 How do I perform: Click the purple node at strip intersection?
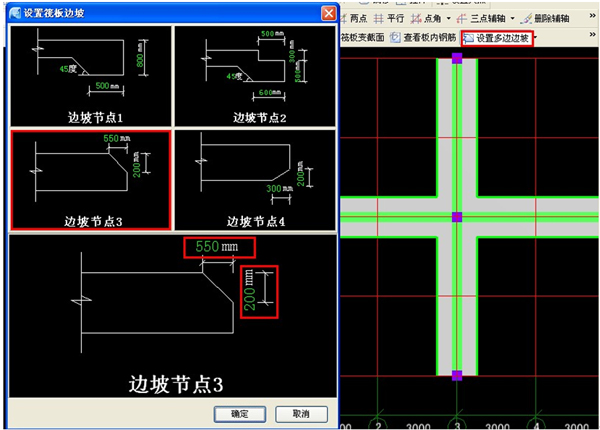point(457,217)
